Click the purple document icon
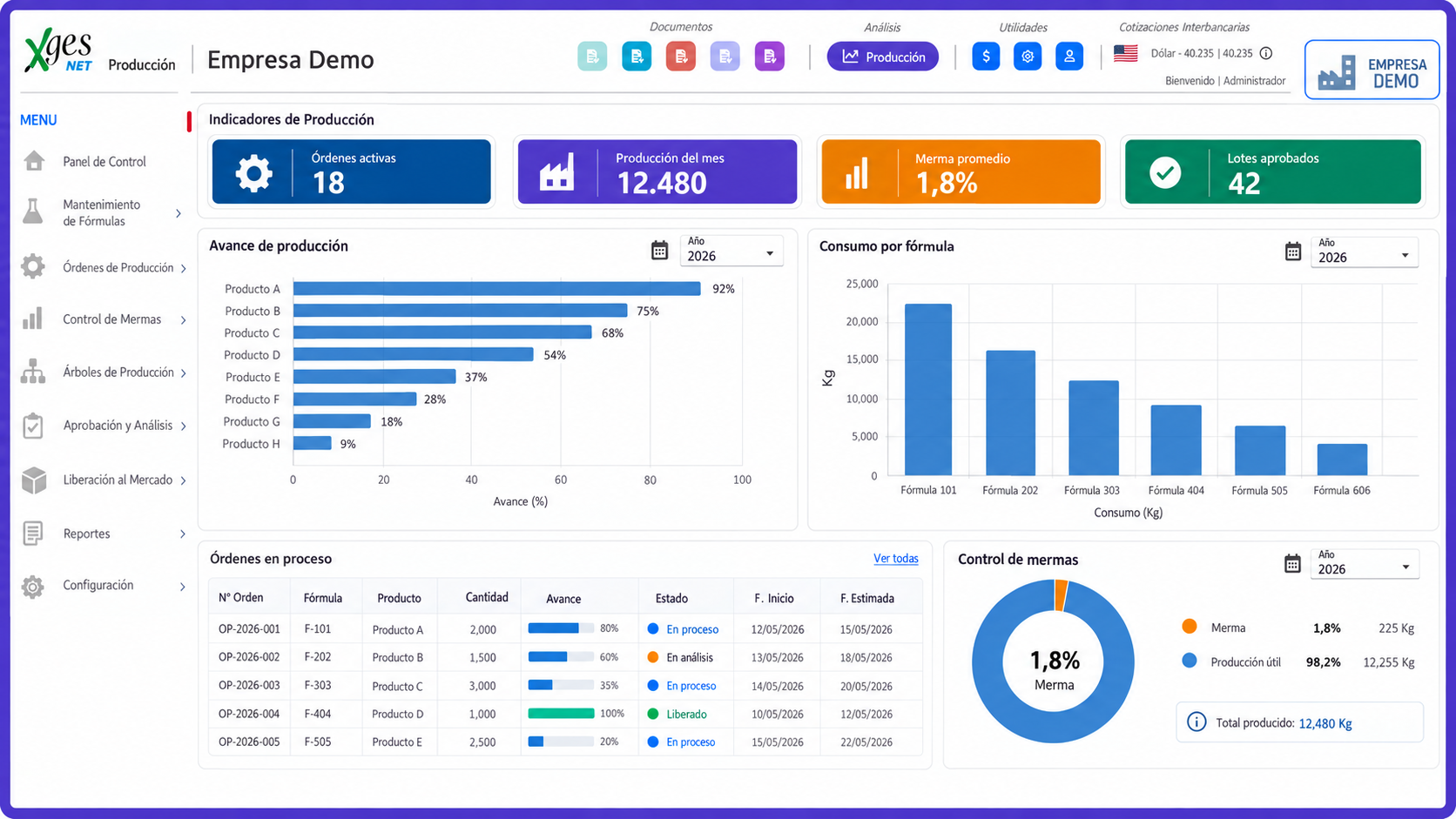Screen dimensions: 1456x819 coord(770,57)
